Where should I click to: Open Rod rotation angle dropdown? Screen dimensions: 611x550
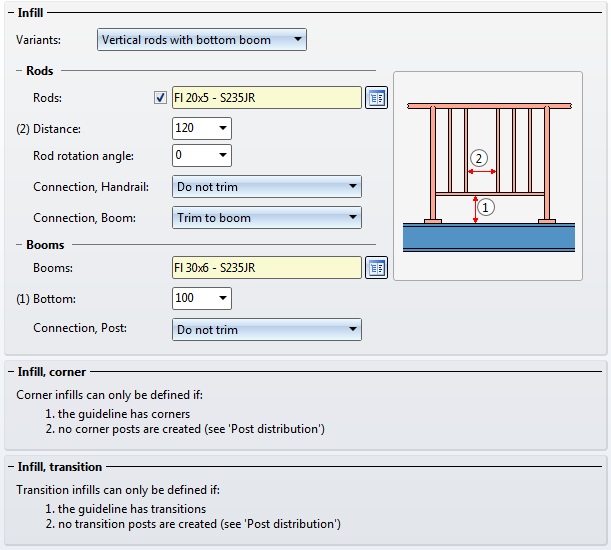pos(221,156)
